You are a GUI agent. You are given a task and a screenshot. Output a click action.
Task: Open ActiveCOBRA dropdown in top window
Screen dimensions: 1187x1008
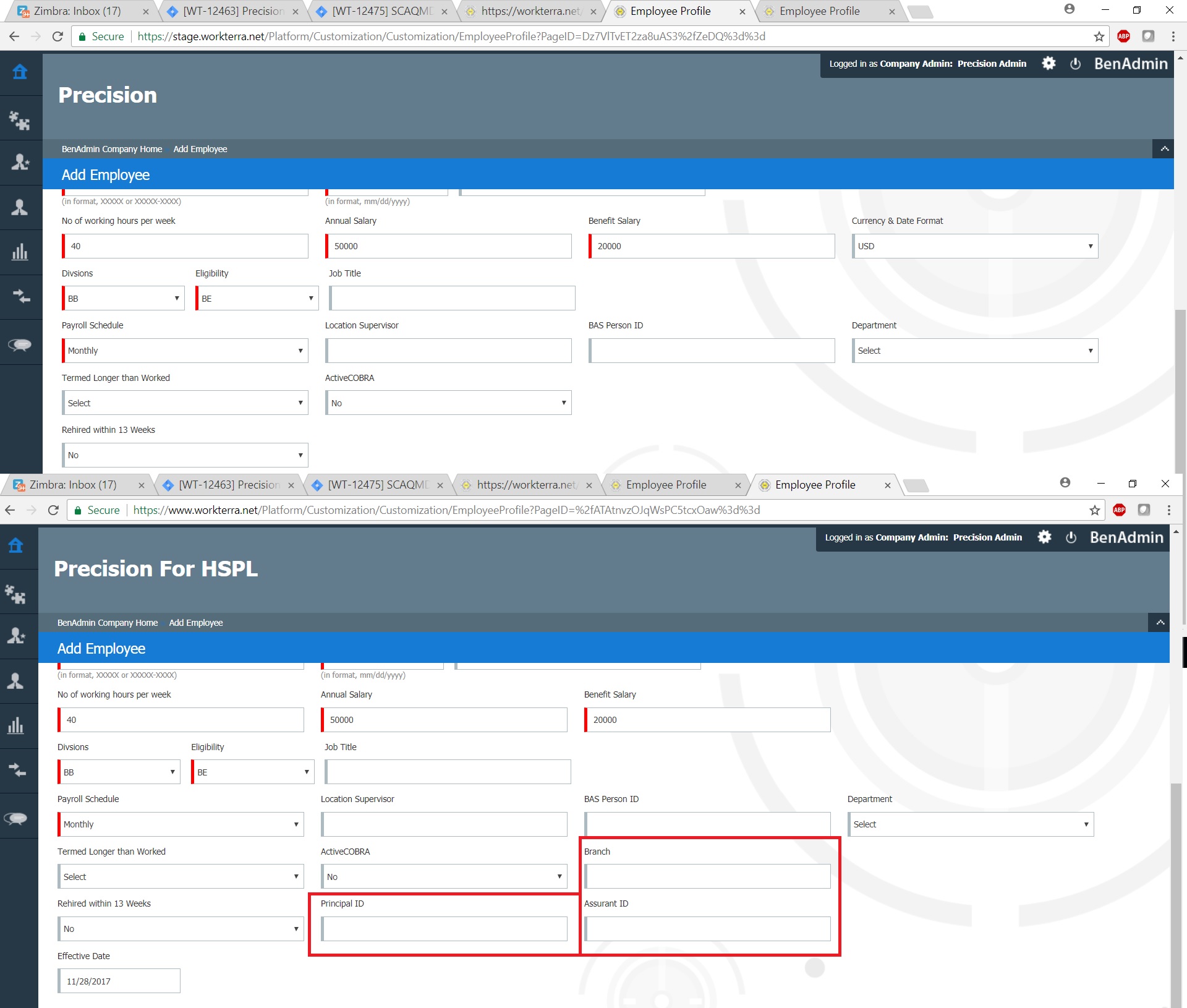click(x=448, y=403)
